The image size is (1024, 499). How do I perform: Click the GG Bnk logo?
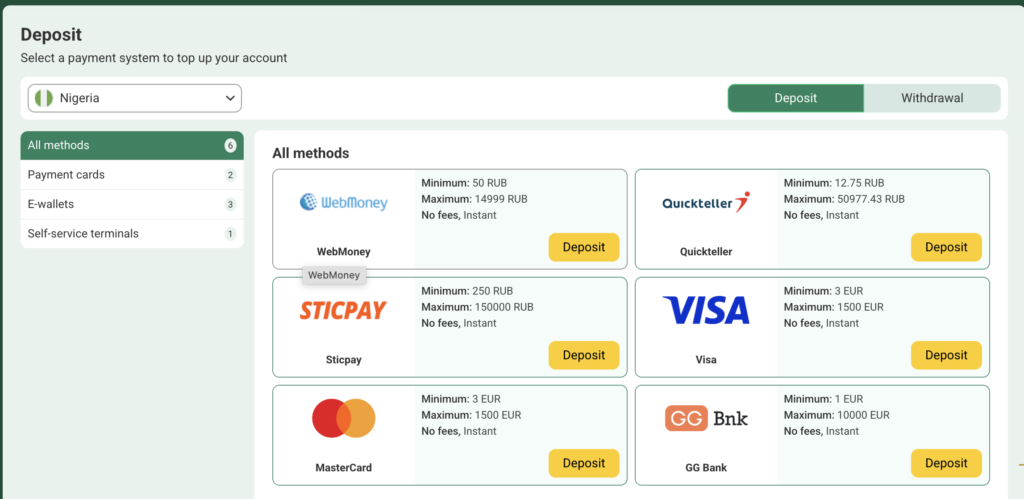(706, 418)
